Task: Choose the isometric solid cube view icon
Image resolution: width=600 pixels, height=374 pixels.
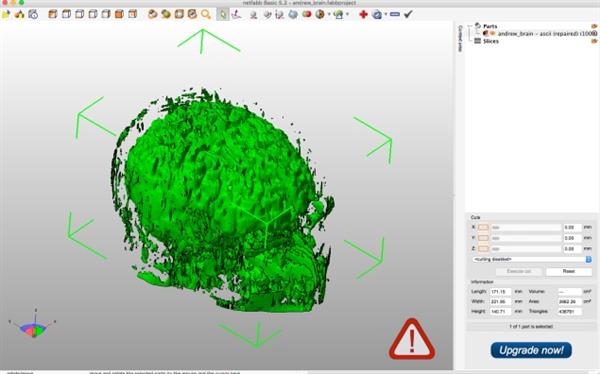Action: click(119, 15)
